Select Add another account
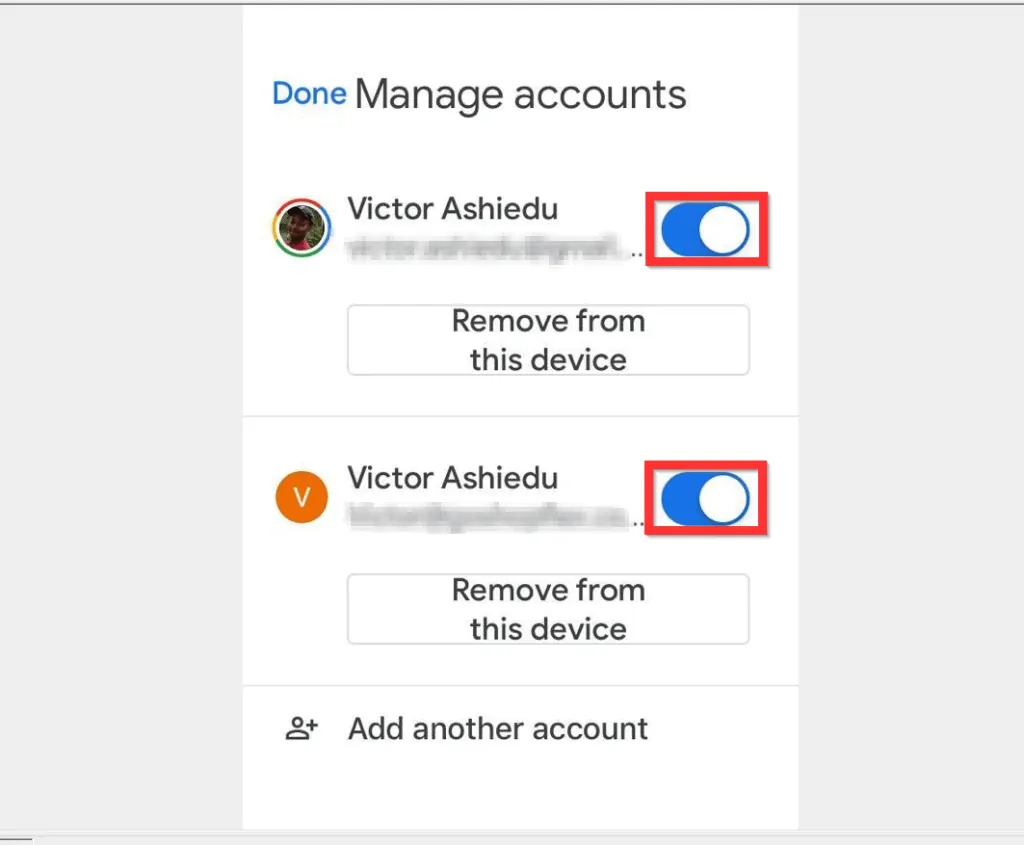Viewport: 1024px width, 845px height. pos(498,729)
